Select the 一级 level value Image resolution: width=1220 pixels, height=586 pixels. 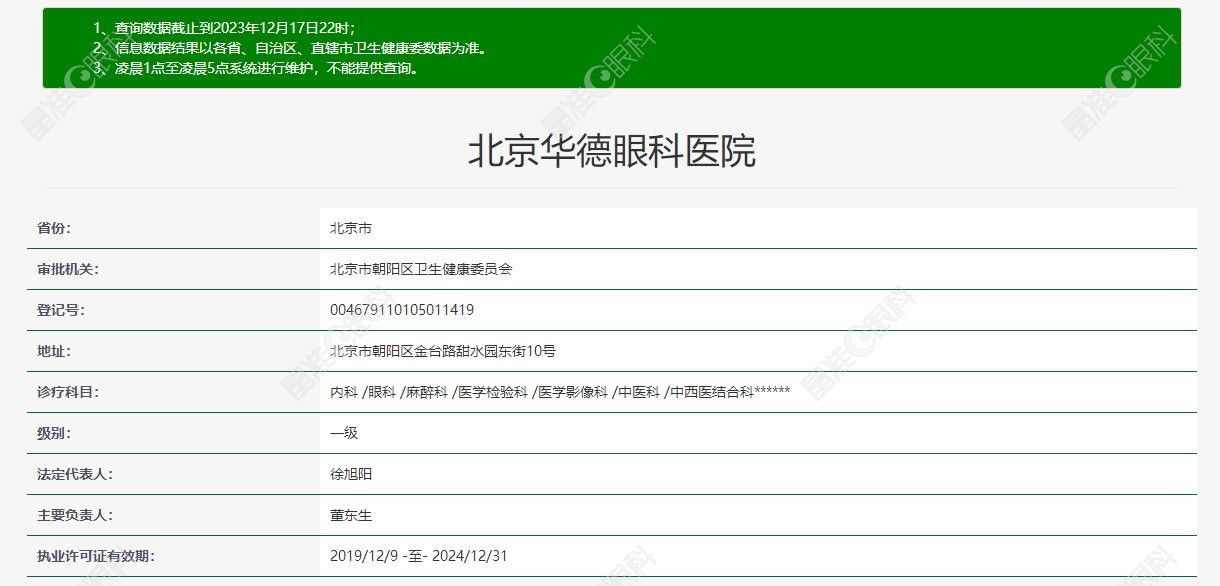coord(344,433)
